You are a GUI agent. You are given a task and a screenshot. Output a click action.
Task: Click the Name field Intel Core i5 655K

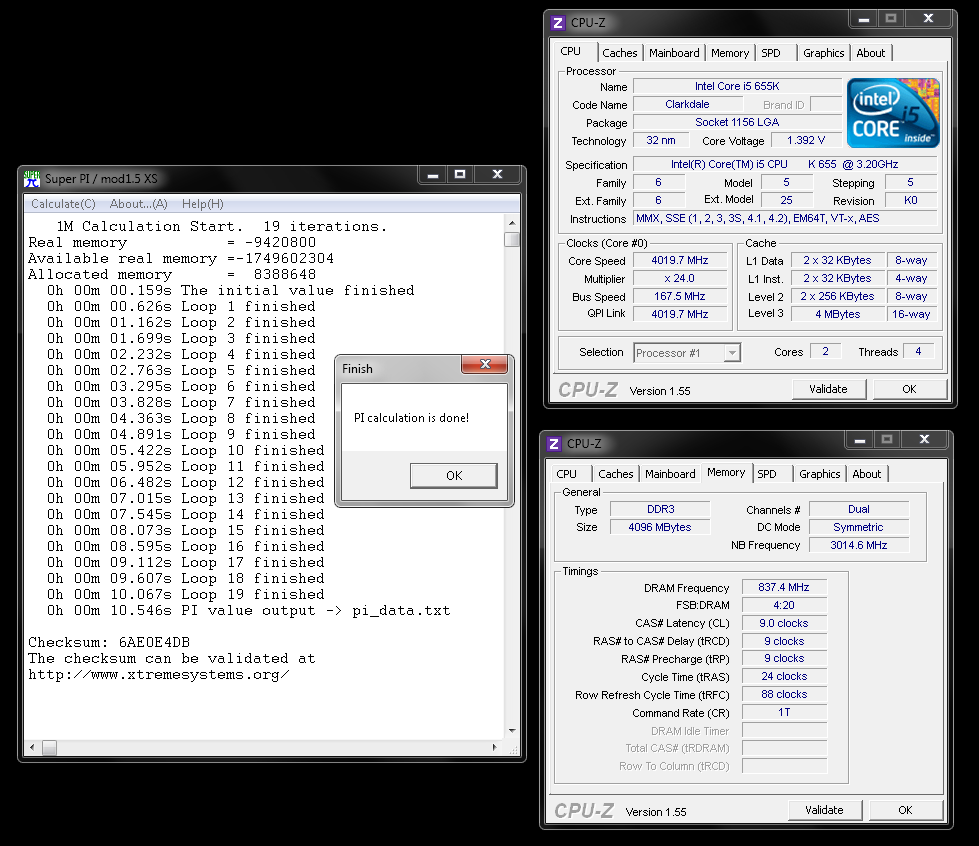(x=737, y=86)
